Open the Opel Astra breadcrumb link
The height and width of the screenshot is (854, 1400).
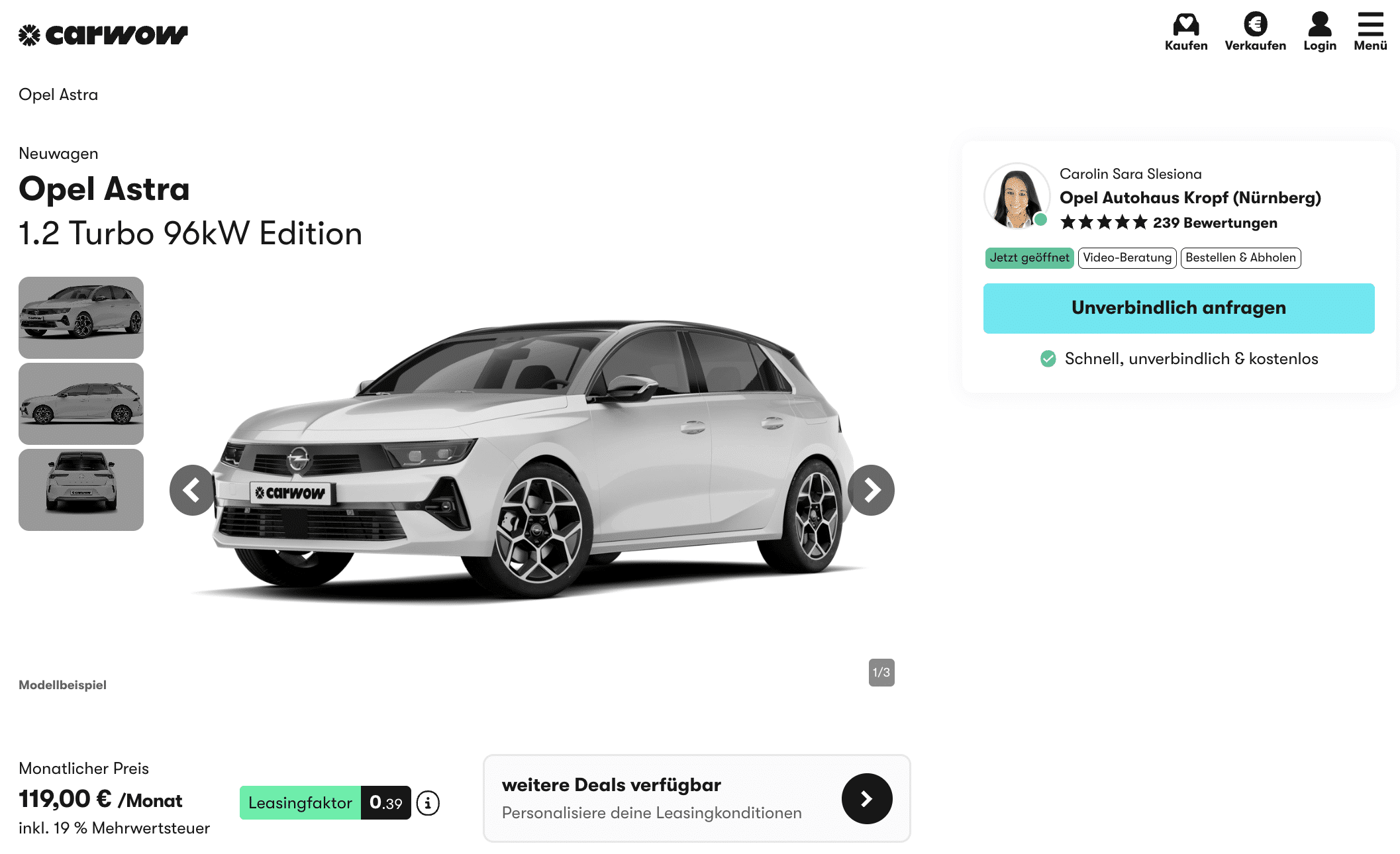point(58,95)
